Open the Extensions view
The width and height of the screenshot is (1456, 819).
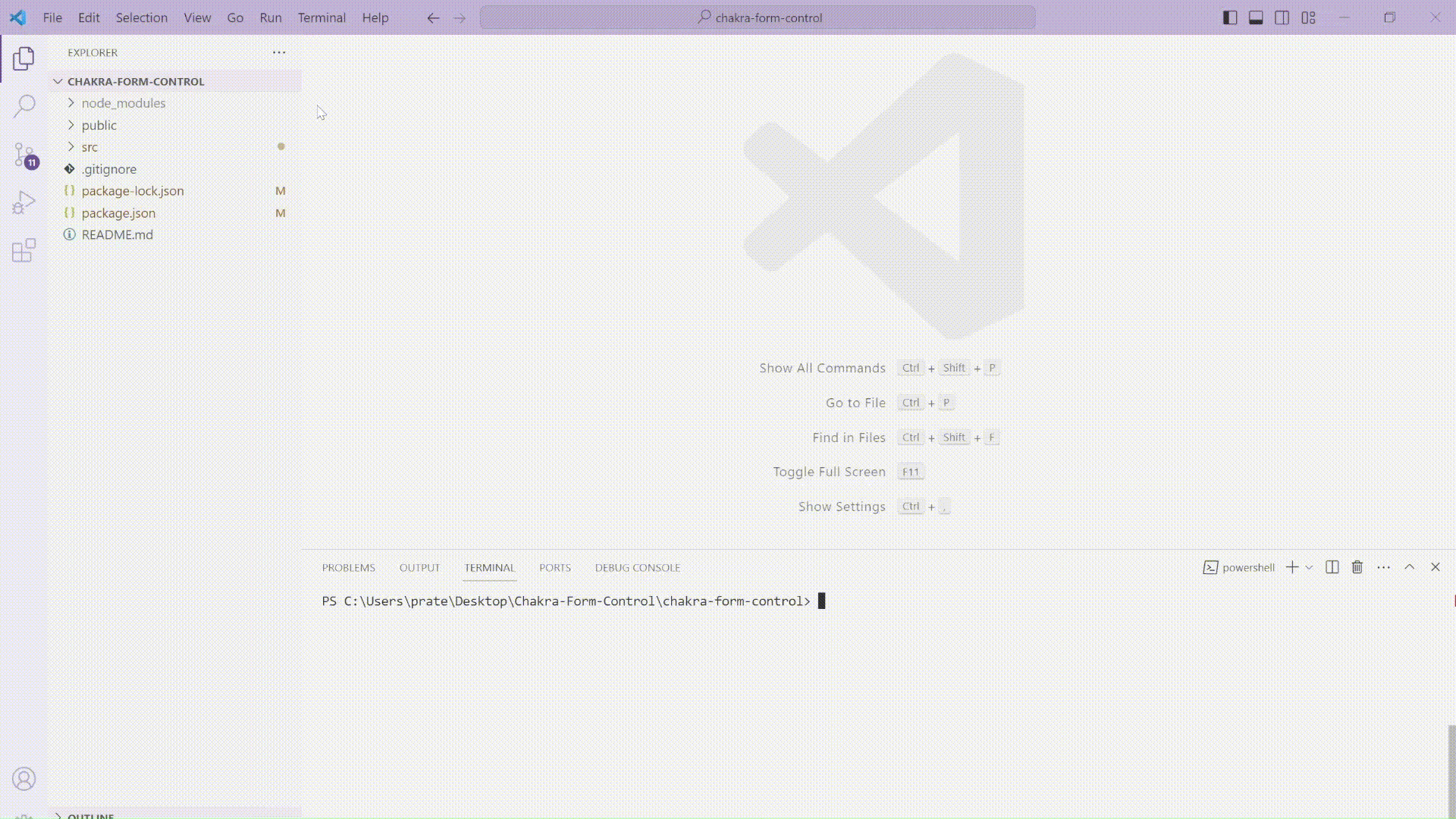[x=24, y=250]
